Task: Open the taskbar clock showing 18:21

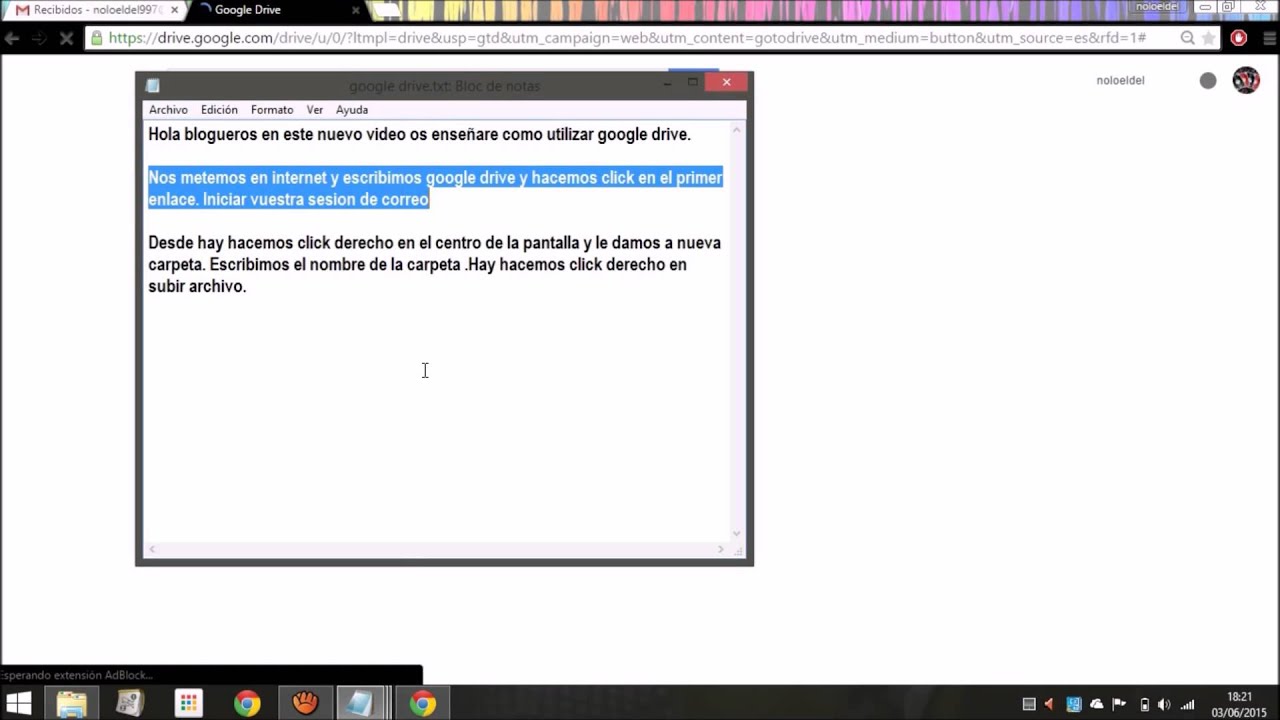Action: (1239, 704)
